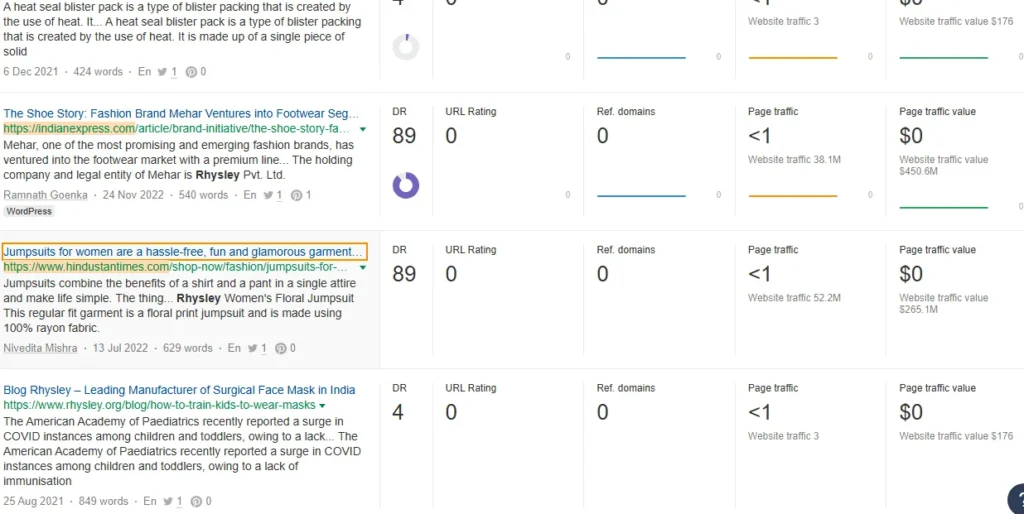Click Pinterest icon in Shoe Story row
1024x514 pixels.
click(x=296, y=195)
